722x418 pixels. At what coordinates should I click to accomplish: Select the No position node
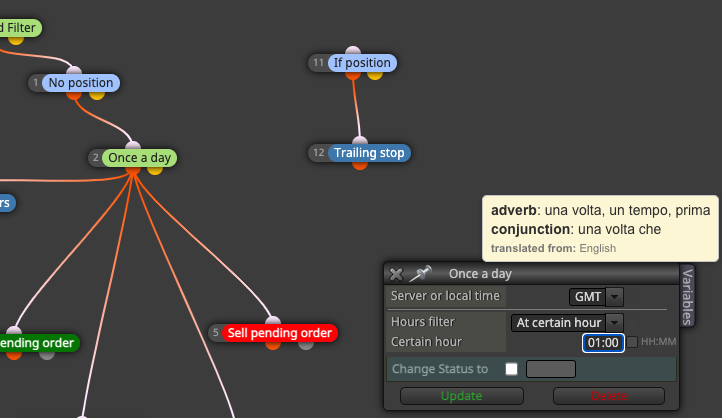tap(81, 83)
